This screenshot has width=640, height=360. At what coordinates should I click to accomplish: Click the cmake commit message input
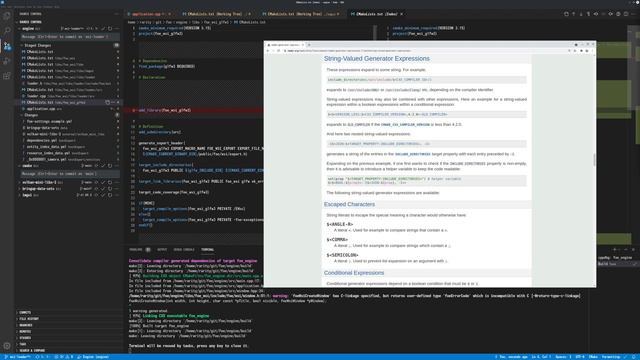(x=69, y=174)
